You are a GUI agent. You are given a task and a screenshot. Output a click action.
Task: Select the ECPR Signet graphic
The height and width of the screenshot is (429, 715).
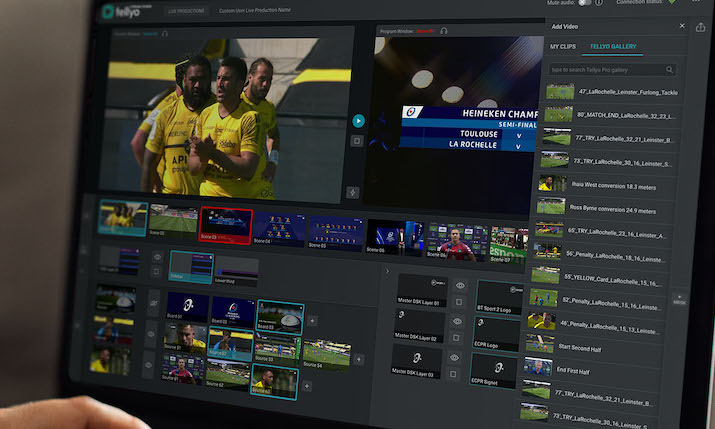[x=493, y=371]
